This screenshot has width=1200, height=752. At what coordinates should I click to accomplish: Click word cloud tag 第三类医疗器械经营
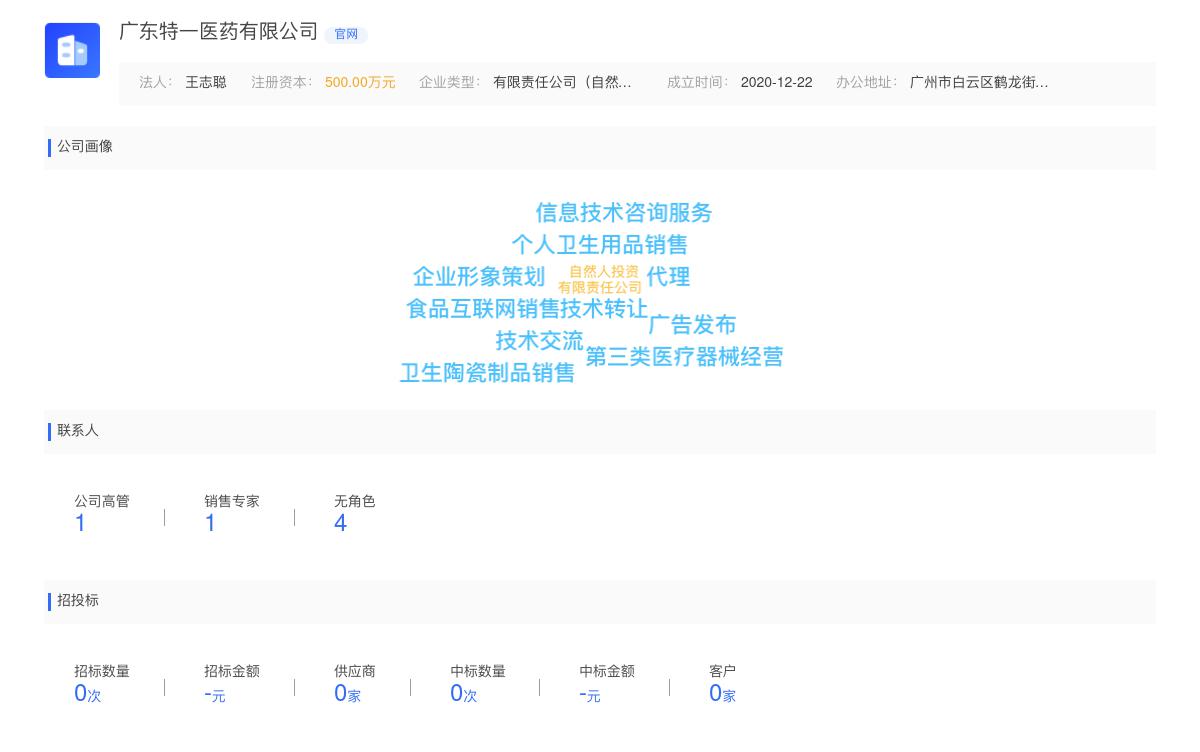(684, 357)
